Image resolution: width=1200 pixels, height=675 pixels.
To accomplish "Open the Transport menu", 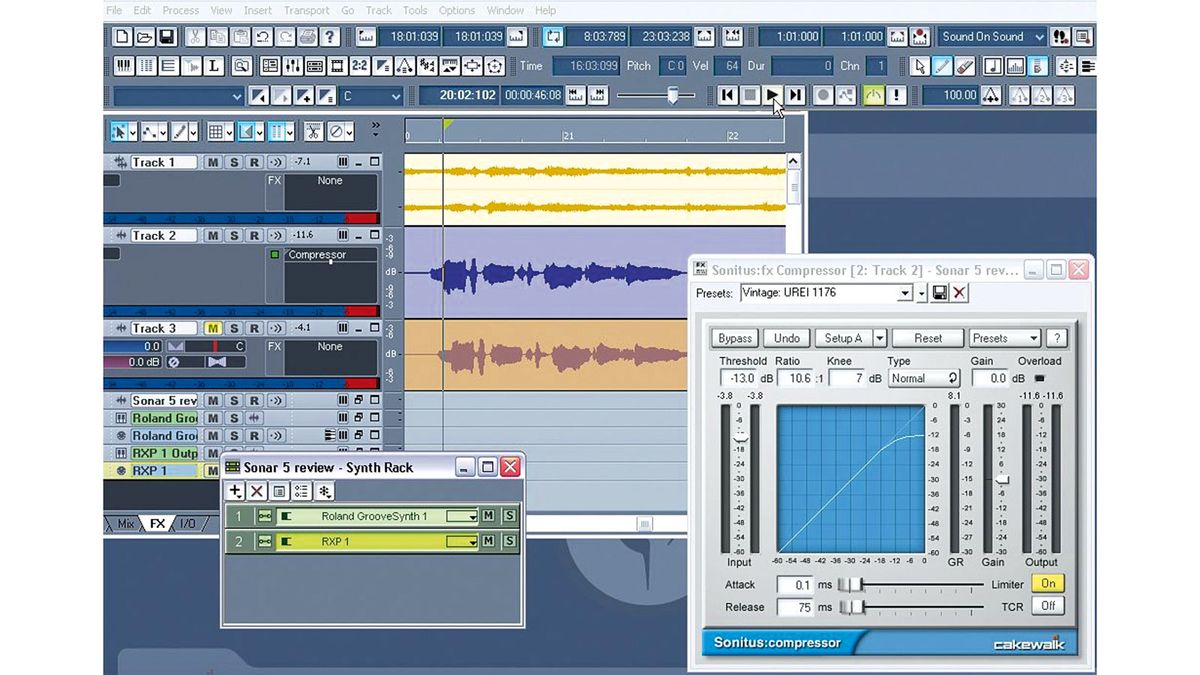I will 306,10.
